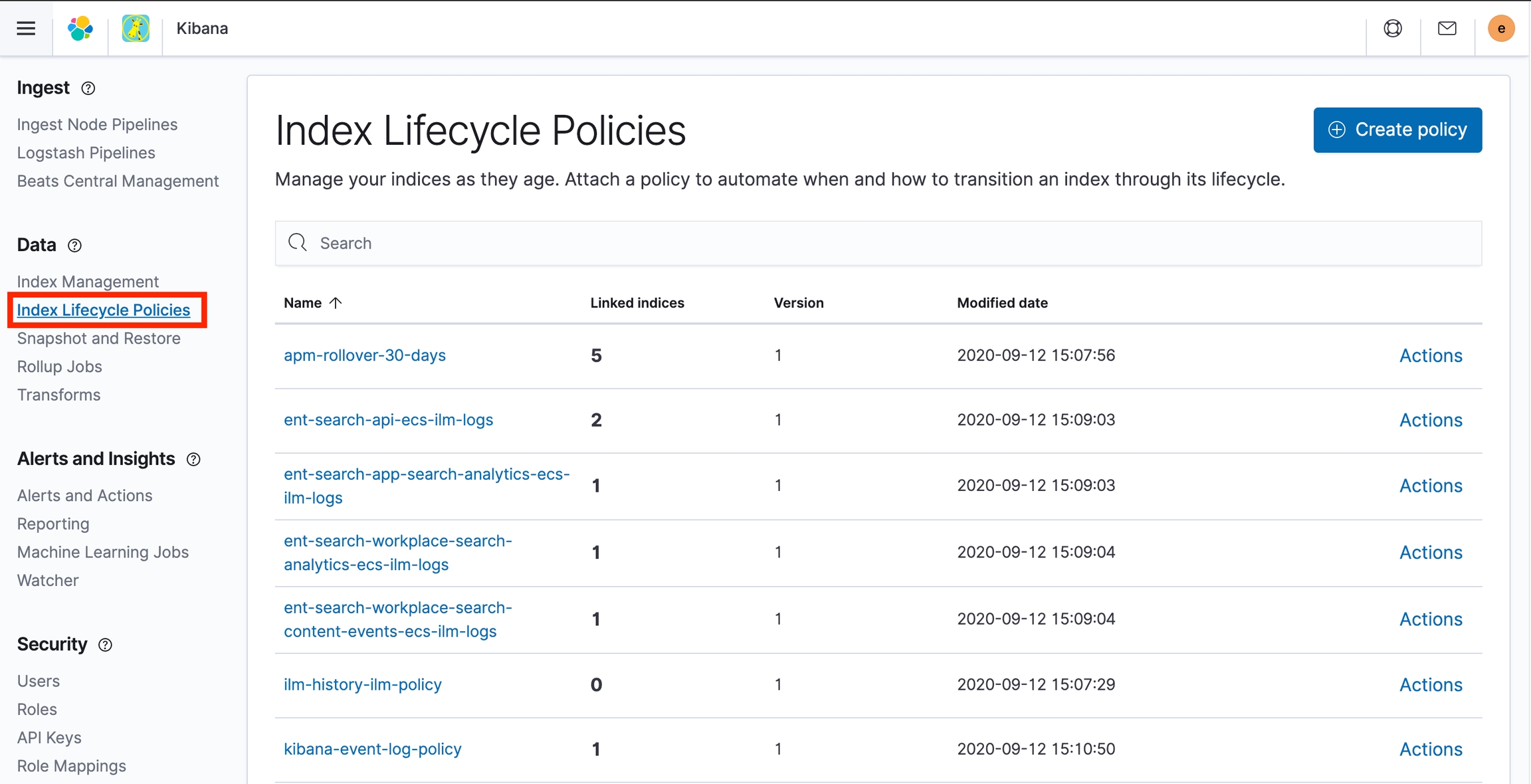Go to Index Management page
1531x784 pixels.
coord(88,282)
